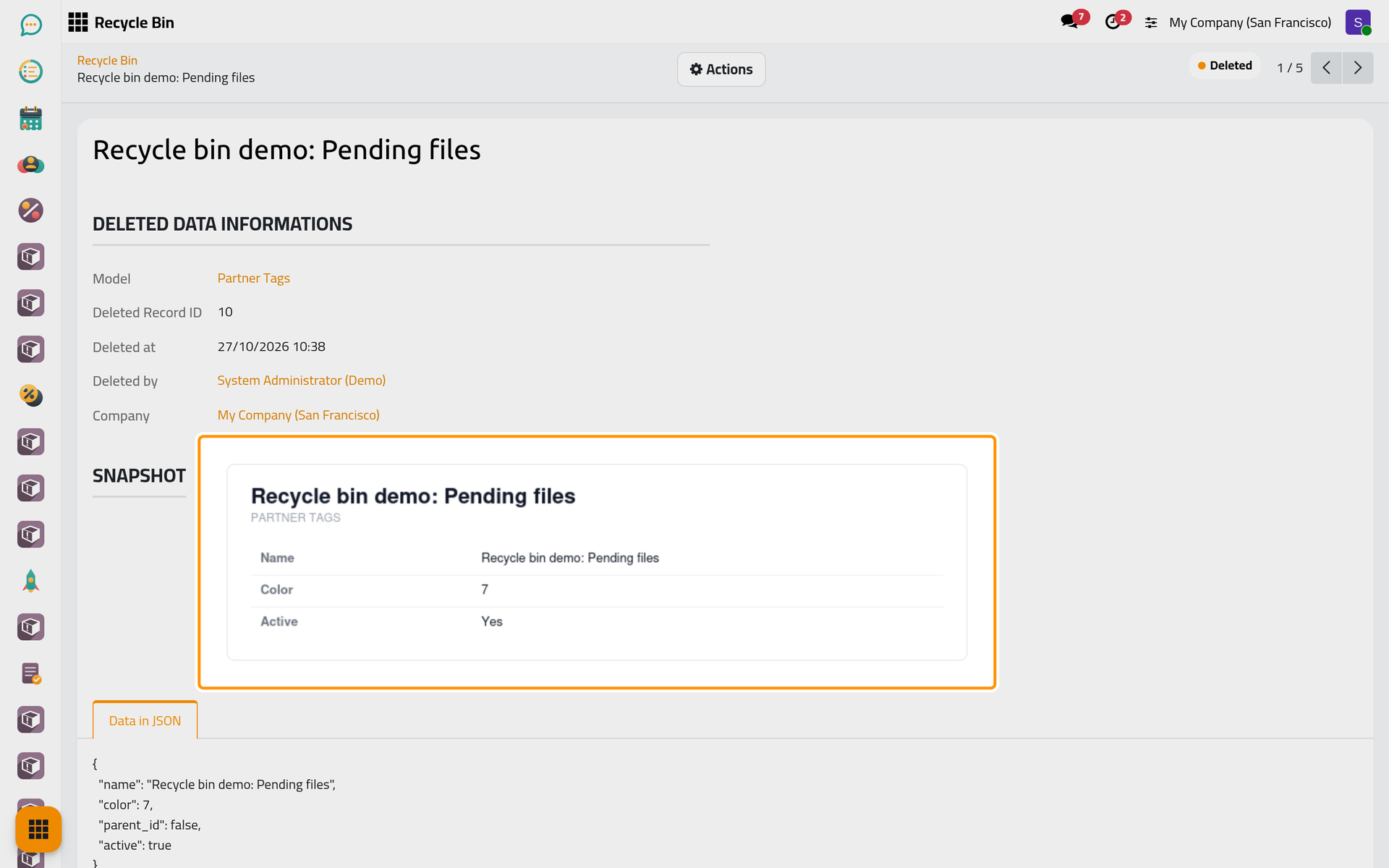Click the Recycle Bin app title in navbar
The height and width of the screenshot is (868, 1389).
pos(134,22)
